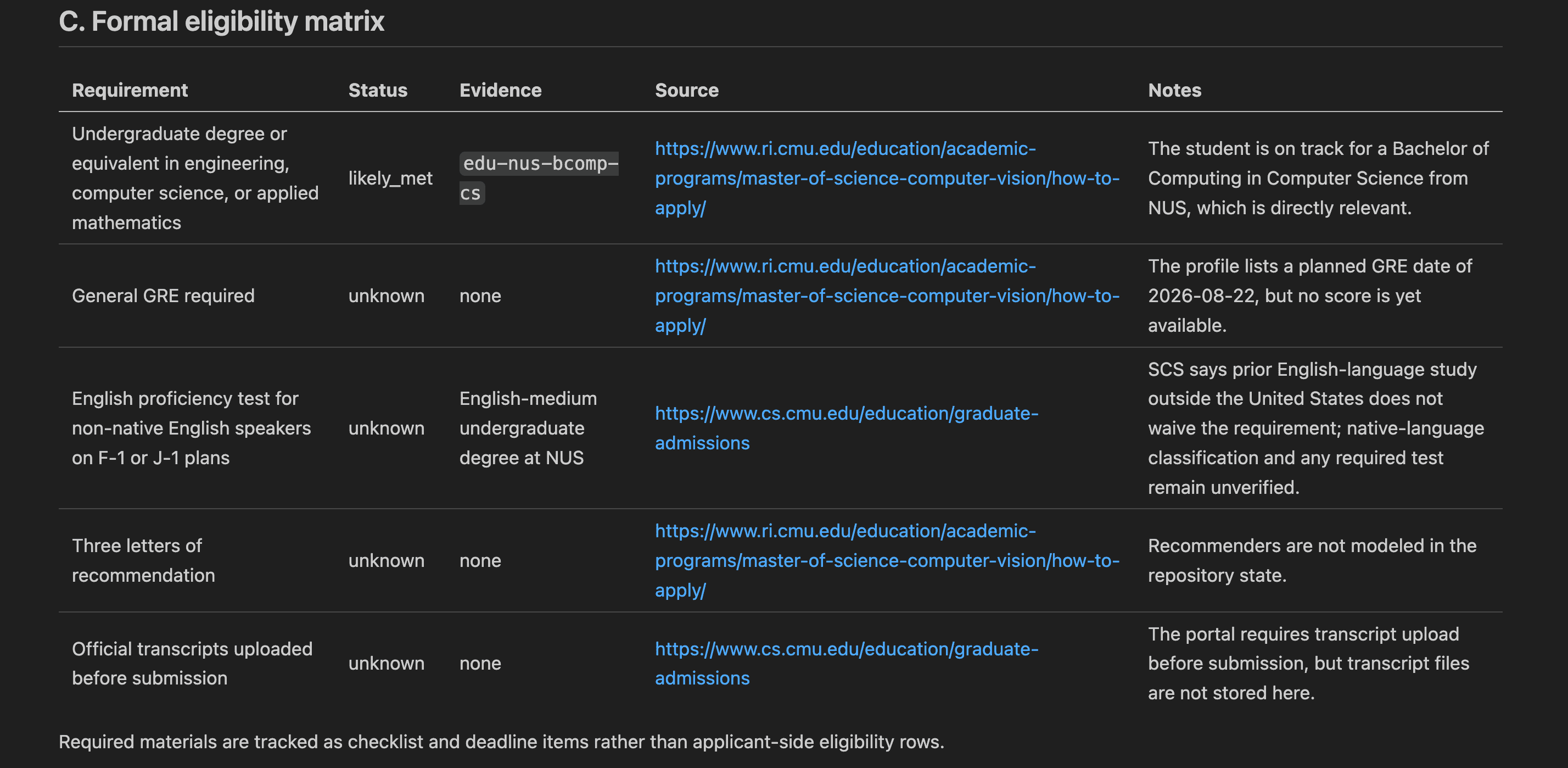The height and width of the screenshot is (768, 1568).
Task: Click the Status column header
Action: tap(377, 90)
